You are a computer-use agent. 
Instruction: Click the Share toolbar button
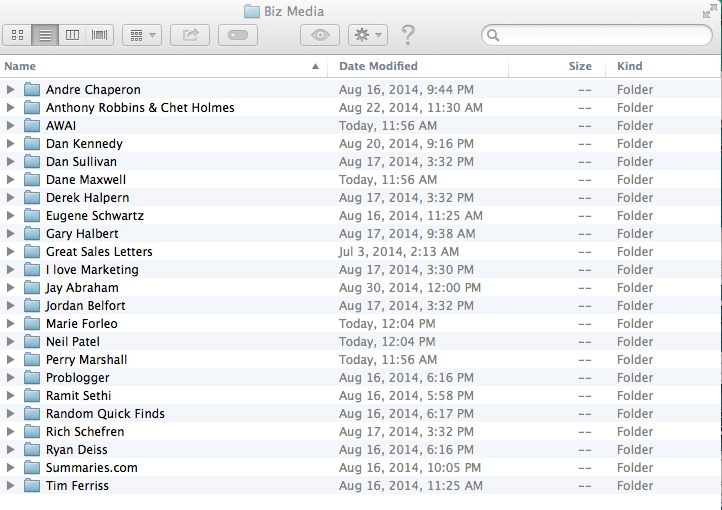190,35
